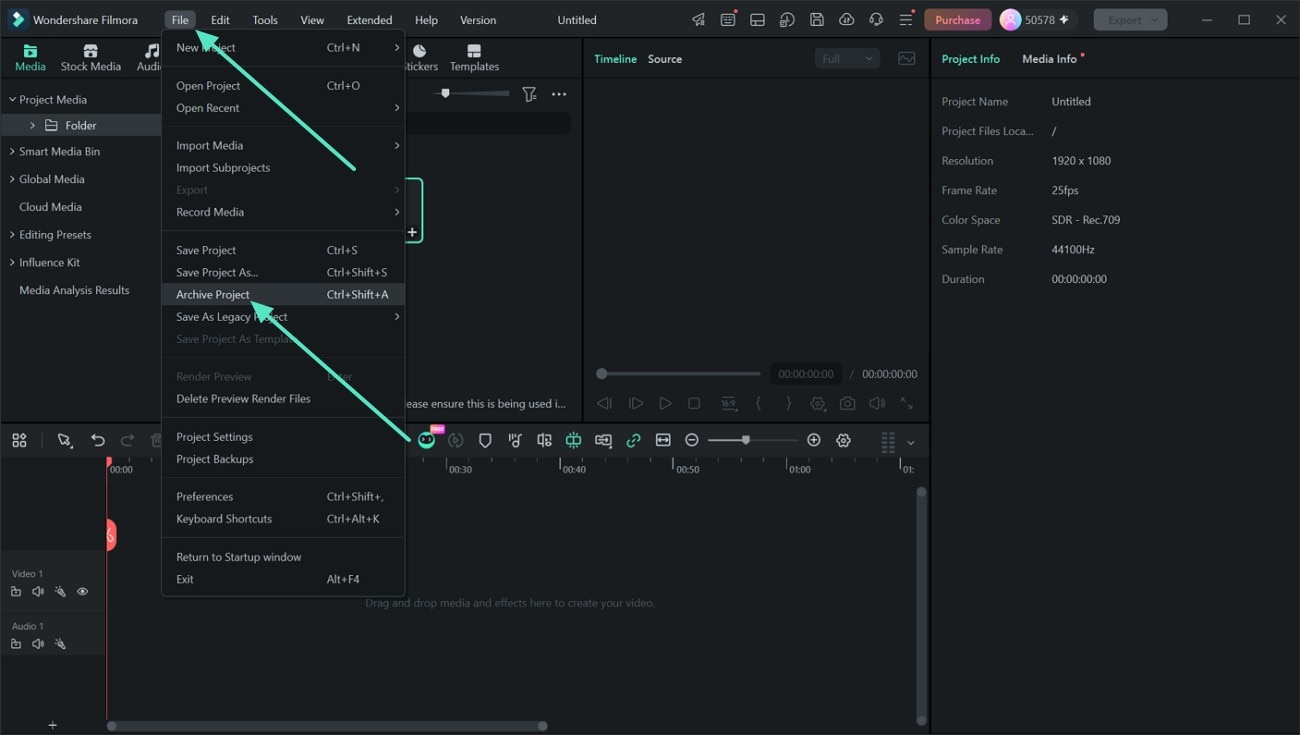Save project using the floppy disk icon
Viewport: 1300px width, 735px height.
click(817, 20)
